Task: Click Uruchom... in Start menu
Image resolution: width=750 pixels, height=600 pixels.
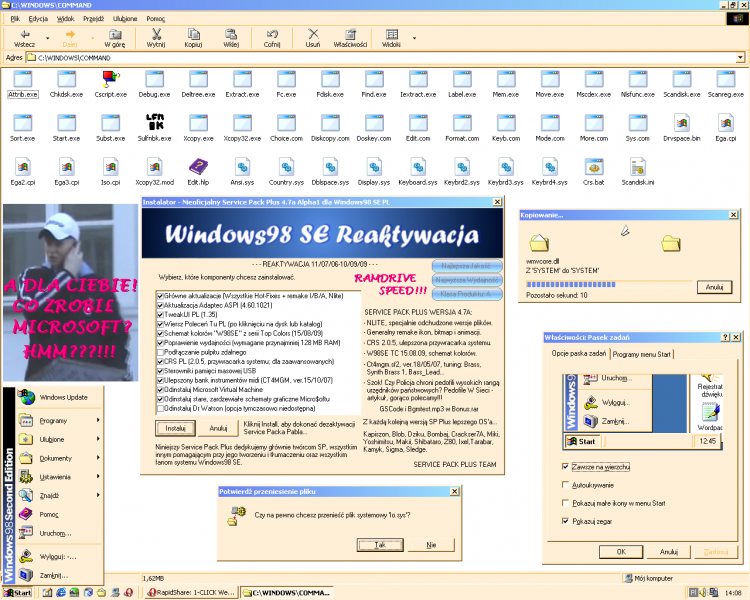Action: coord(59,533)
